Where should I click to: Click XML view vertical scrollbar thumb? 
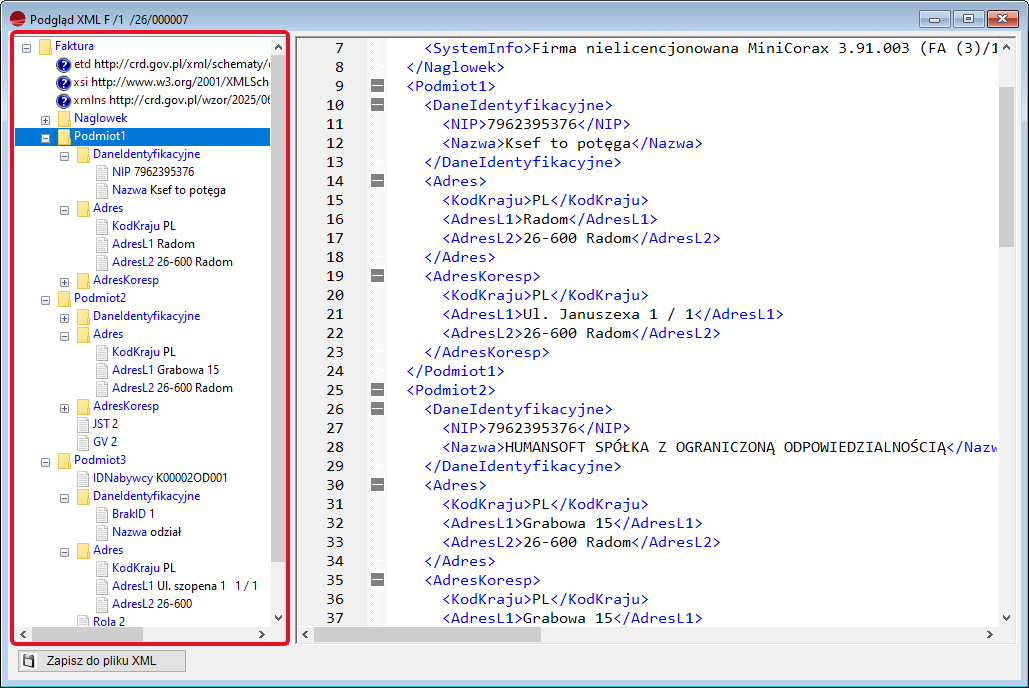pyautogui.click(x=1006, y=166)
